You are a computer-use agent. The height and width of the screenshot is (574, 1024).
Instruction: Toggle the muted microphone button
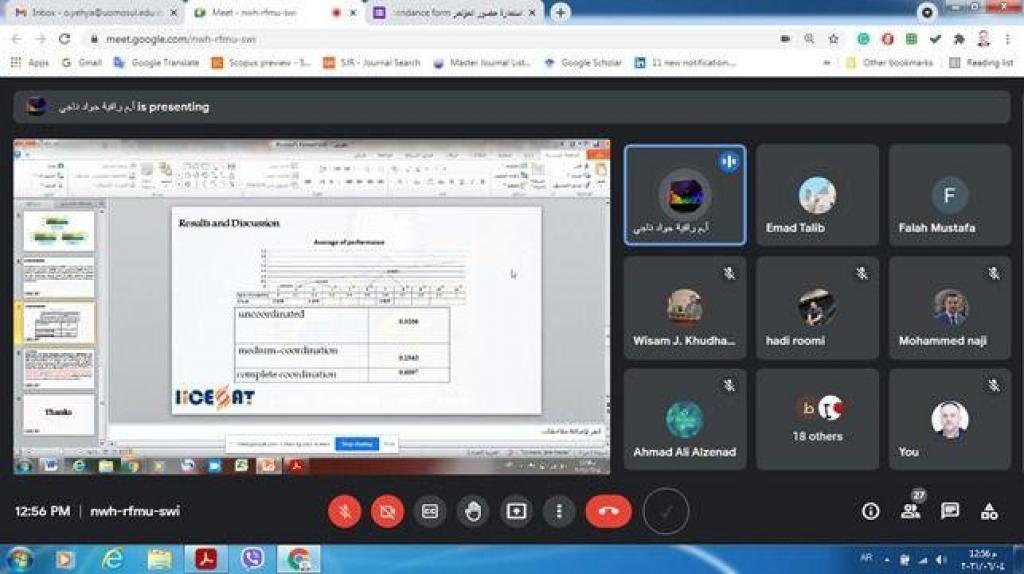[344, 511]
